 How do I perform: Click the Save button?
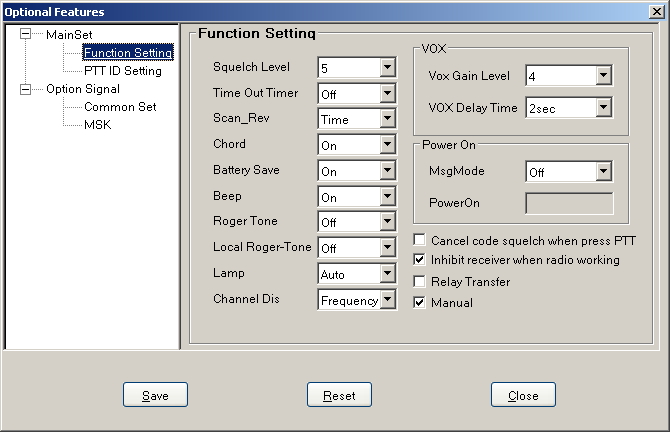pyautogui.click(x=155, y=394)
